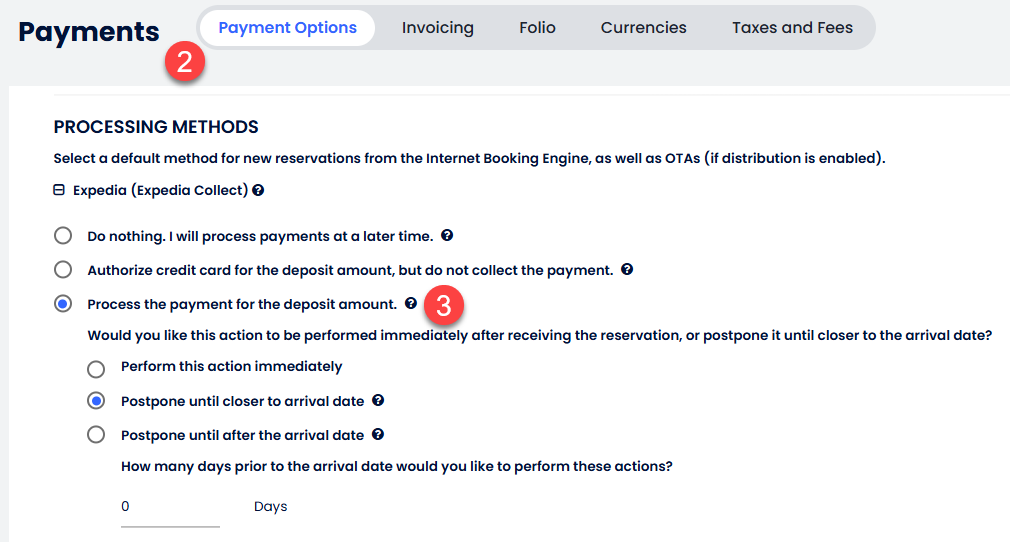Click the red number 2 marker
Screen dimensions: 1010x542
[x=185, y=62]
